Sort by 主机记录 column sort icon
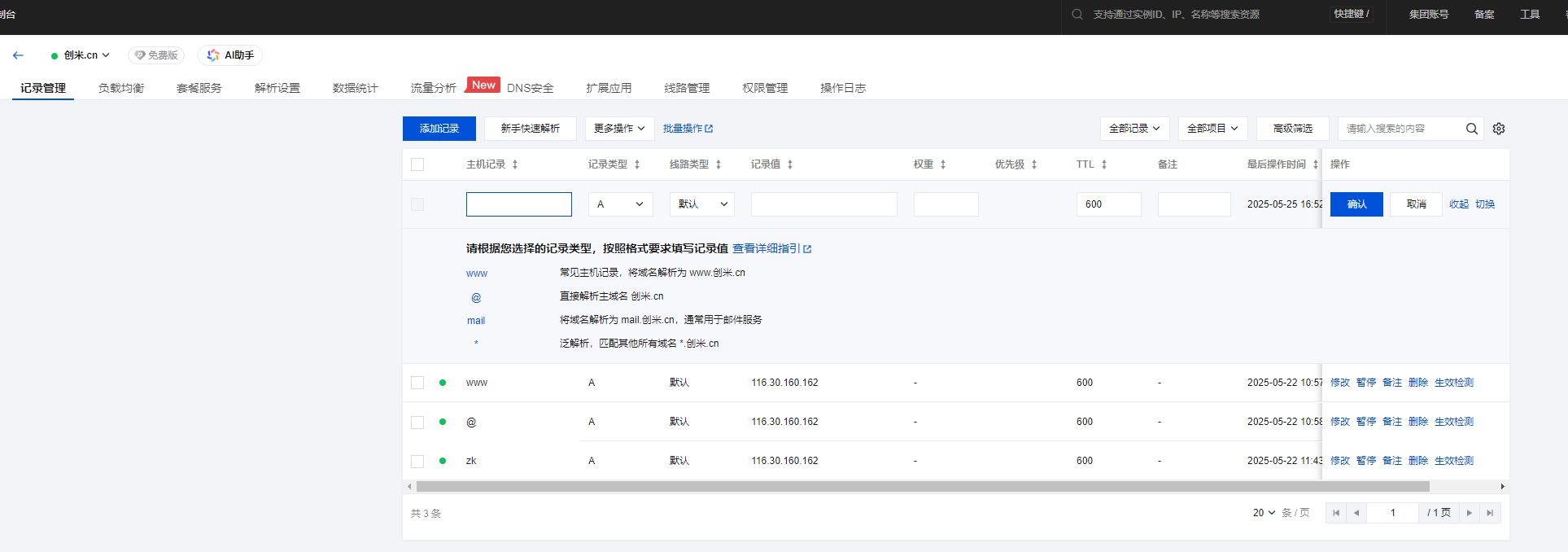1568x552 pixels. coord(515,164)
